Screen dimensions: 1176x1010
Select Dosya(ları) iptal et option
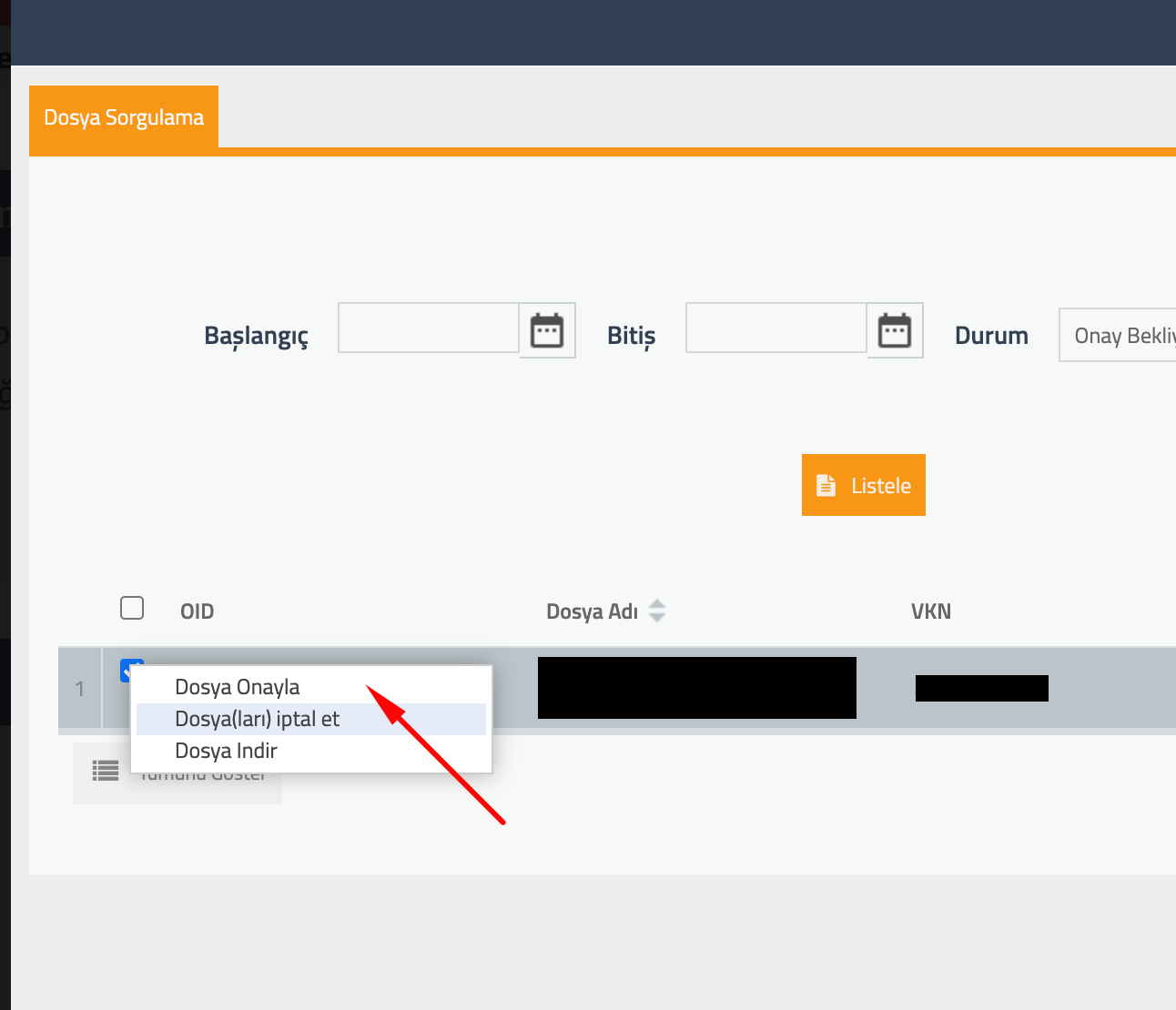(257, 719)
